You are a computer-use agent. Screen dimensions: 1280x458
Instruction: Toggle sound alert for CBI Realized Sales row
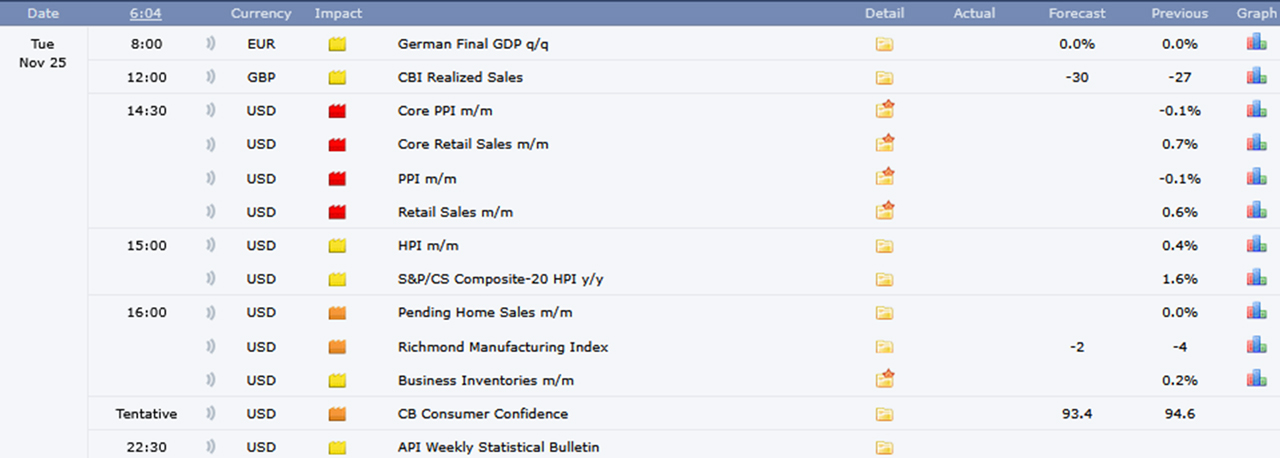[x=211, y=78]
